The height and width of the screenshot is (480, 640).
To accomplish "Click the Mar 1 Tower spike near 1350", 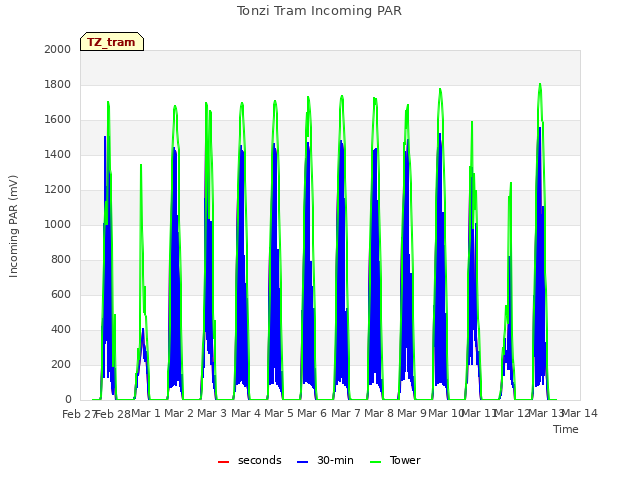I will [141, 165].
